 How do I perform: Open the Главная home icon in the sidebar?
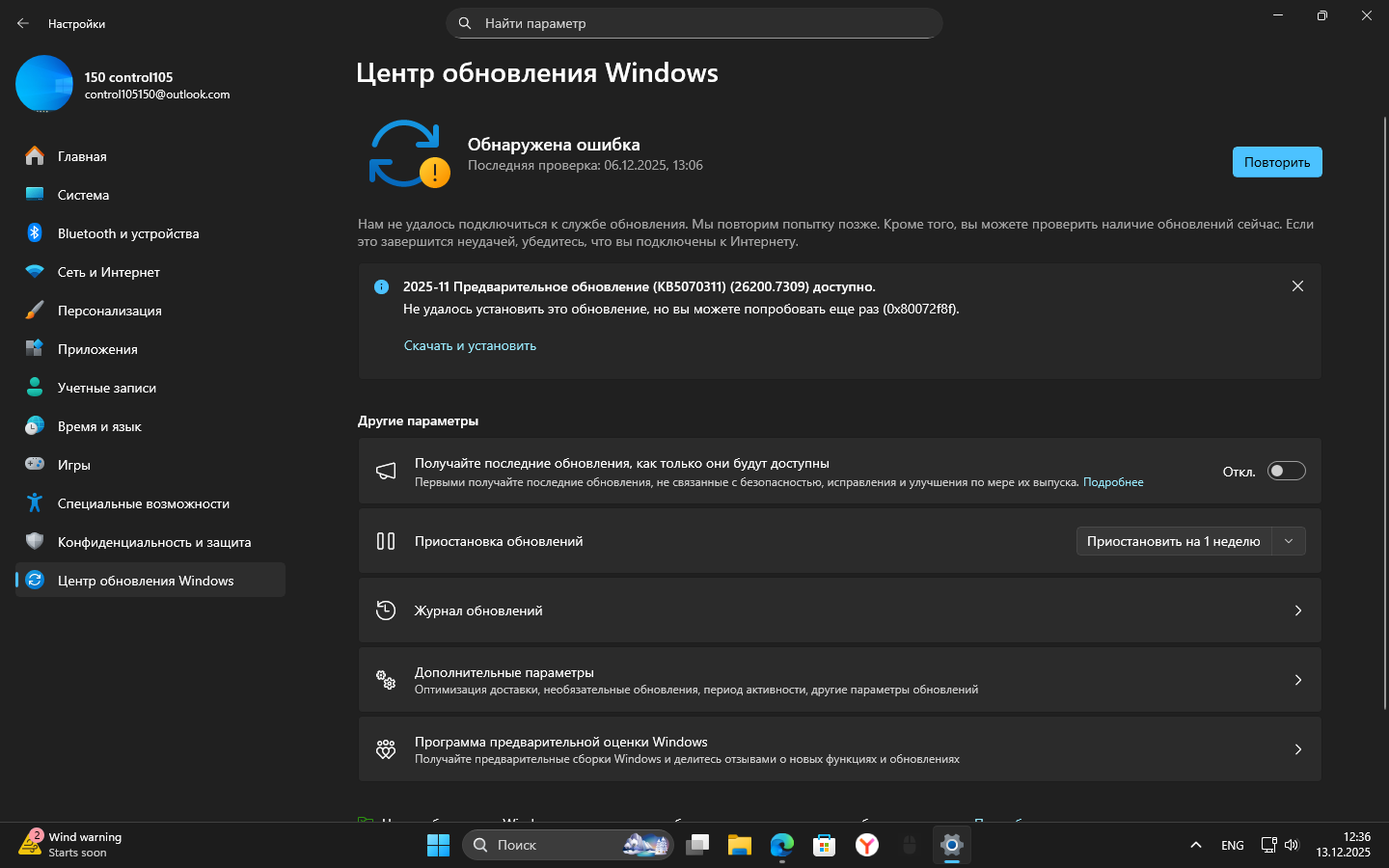(35, 155)
